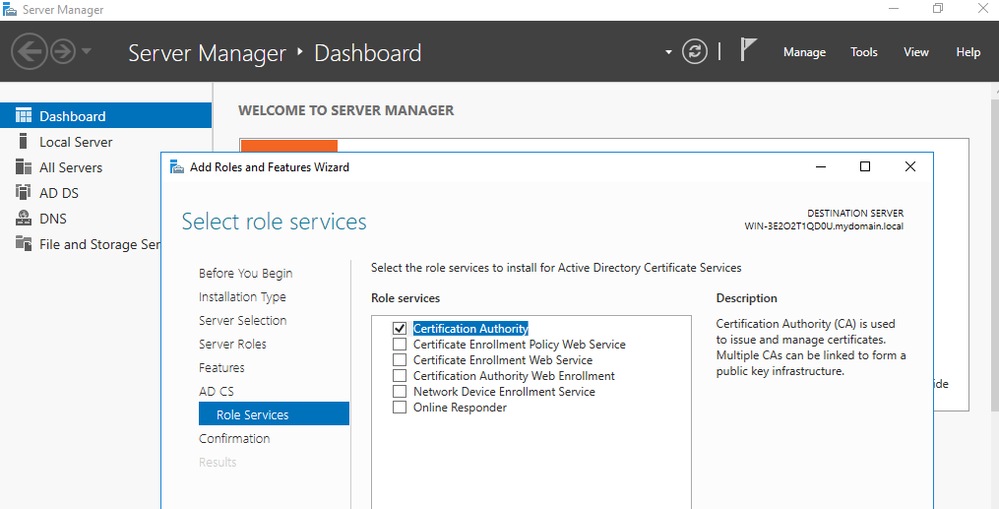Select the Local Server label in the sidebar
This screenshot has width=999, height=509.
pyautogui.click(x=76, y=141)
